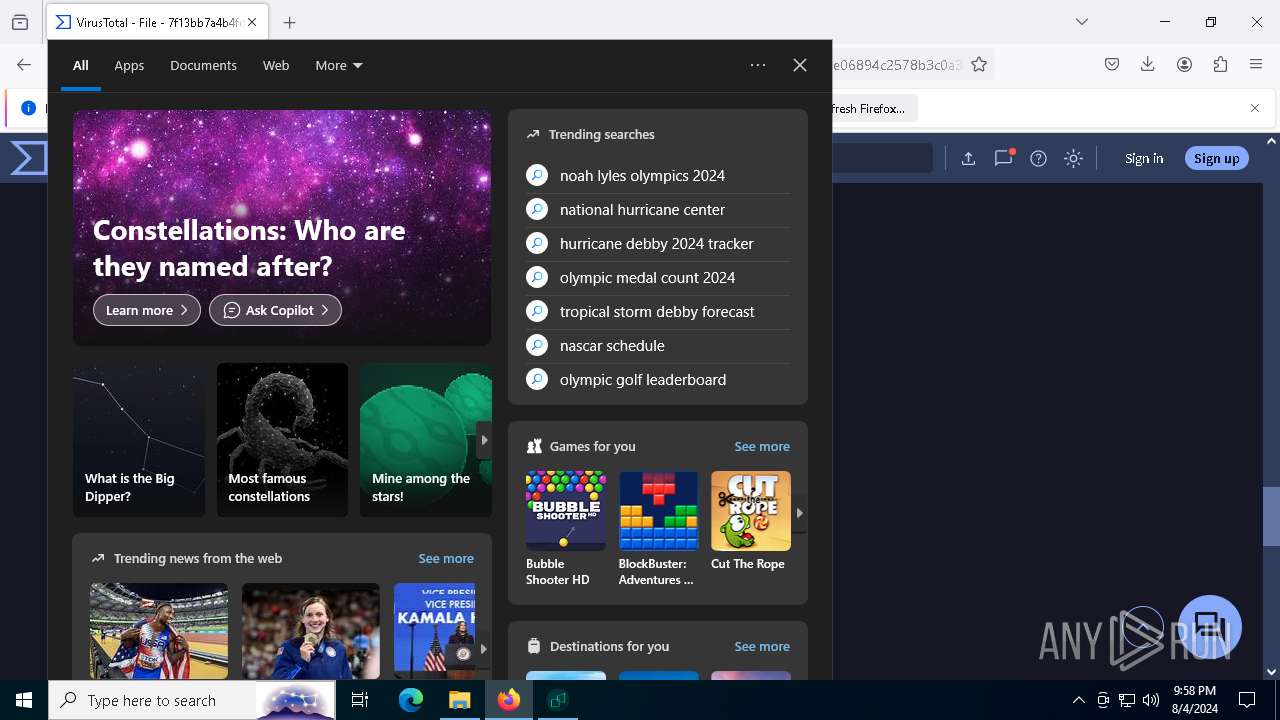The width and height of the screenshot is (1280, 720).
Task: Switch to the Documents search tab
Action: [x=203, y=65]
